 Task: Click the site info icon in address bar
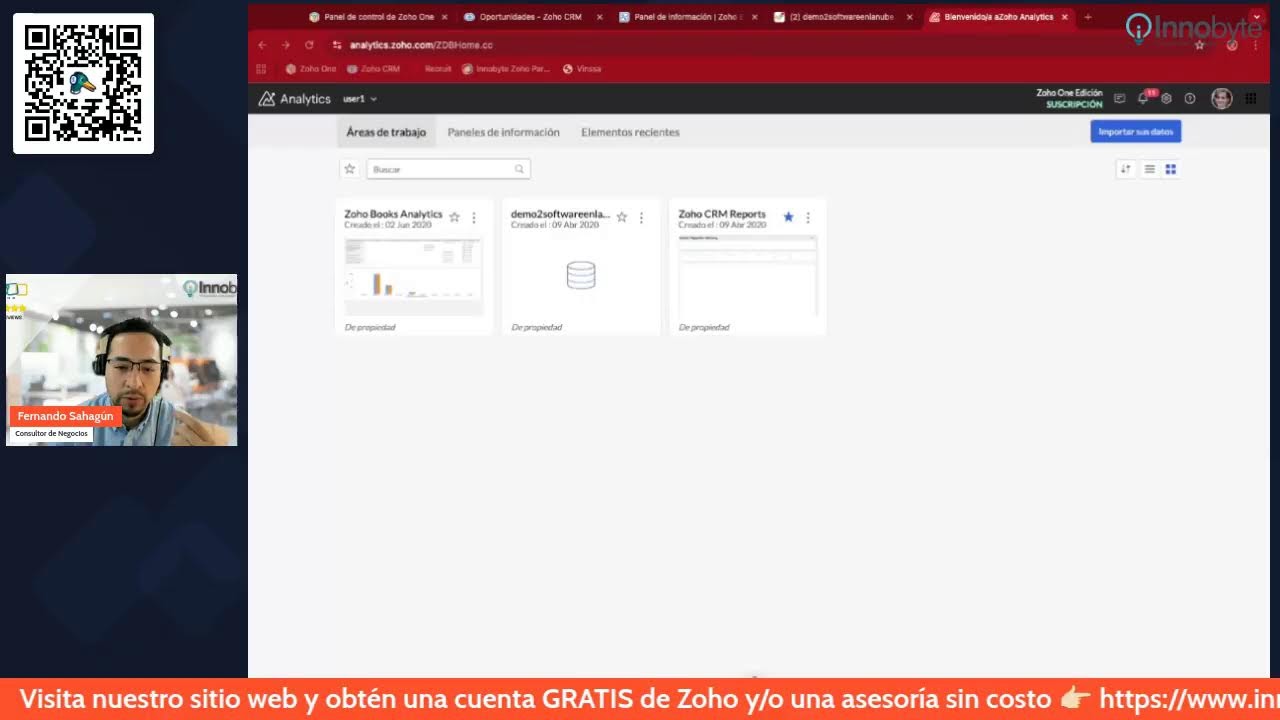[337, 45]
